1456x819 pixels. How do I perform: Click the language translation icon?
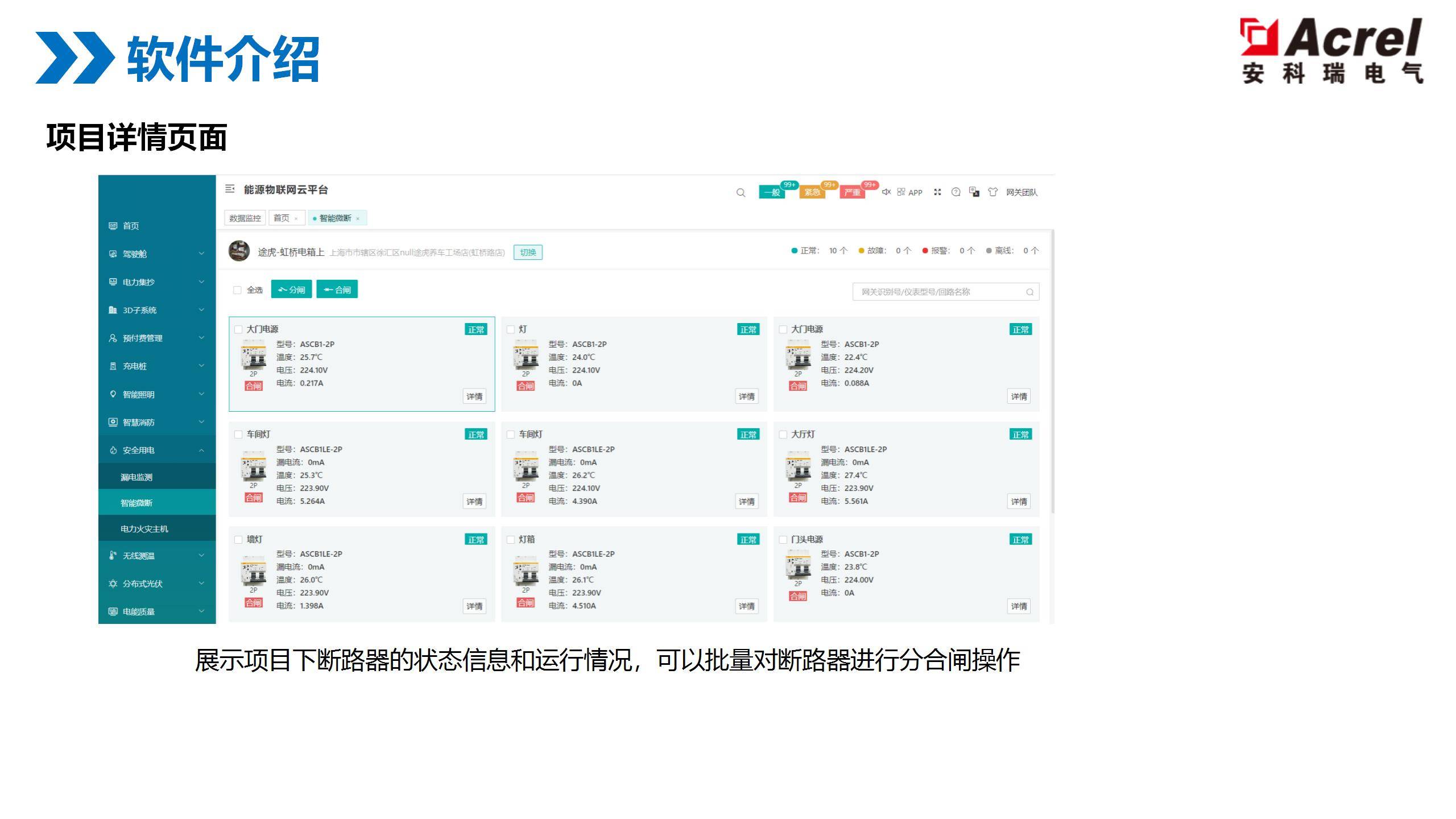tap(974, 192)
